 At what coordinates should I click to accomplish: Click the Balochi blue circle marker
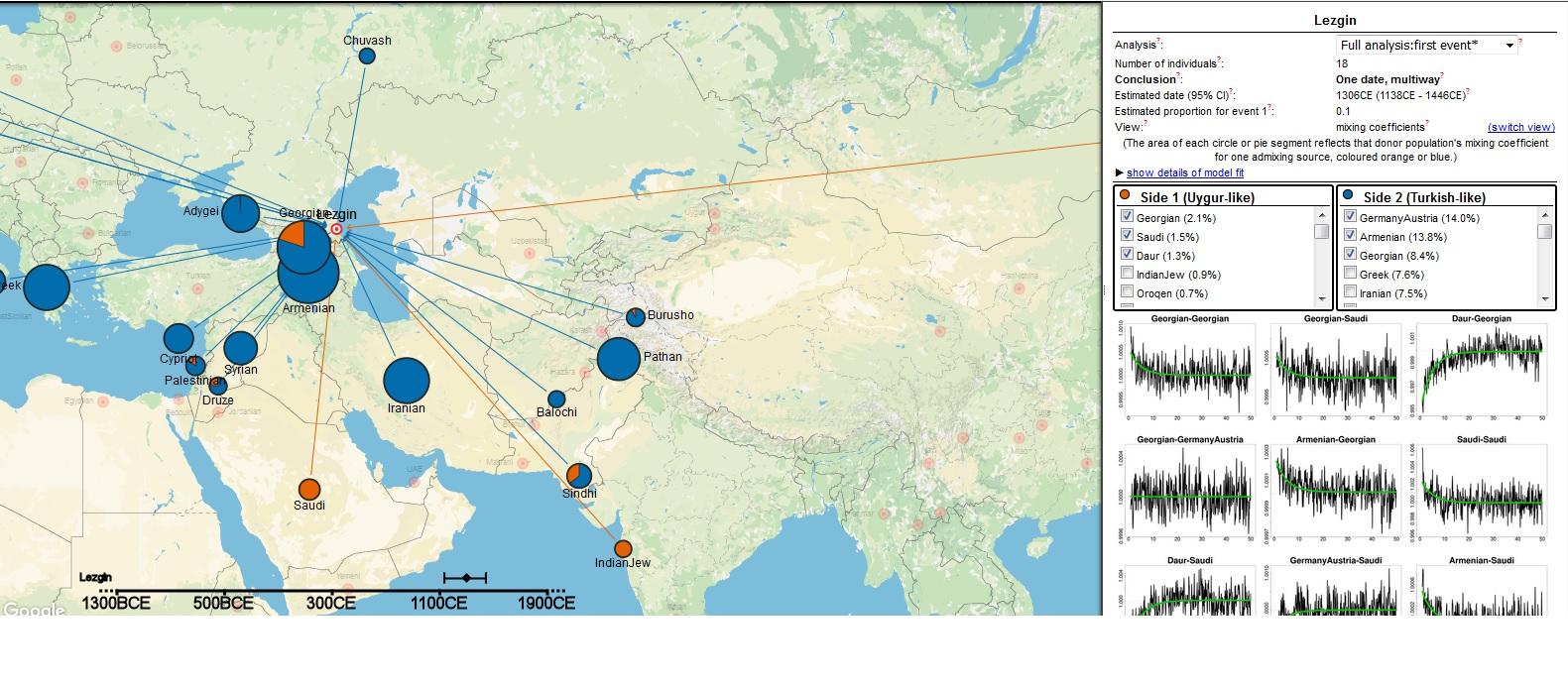[x=556, y=399]
